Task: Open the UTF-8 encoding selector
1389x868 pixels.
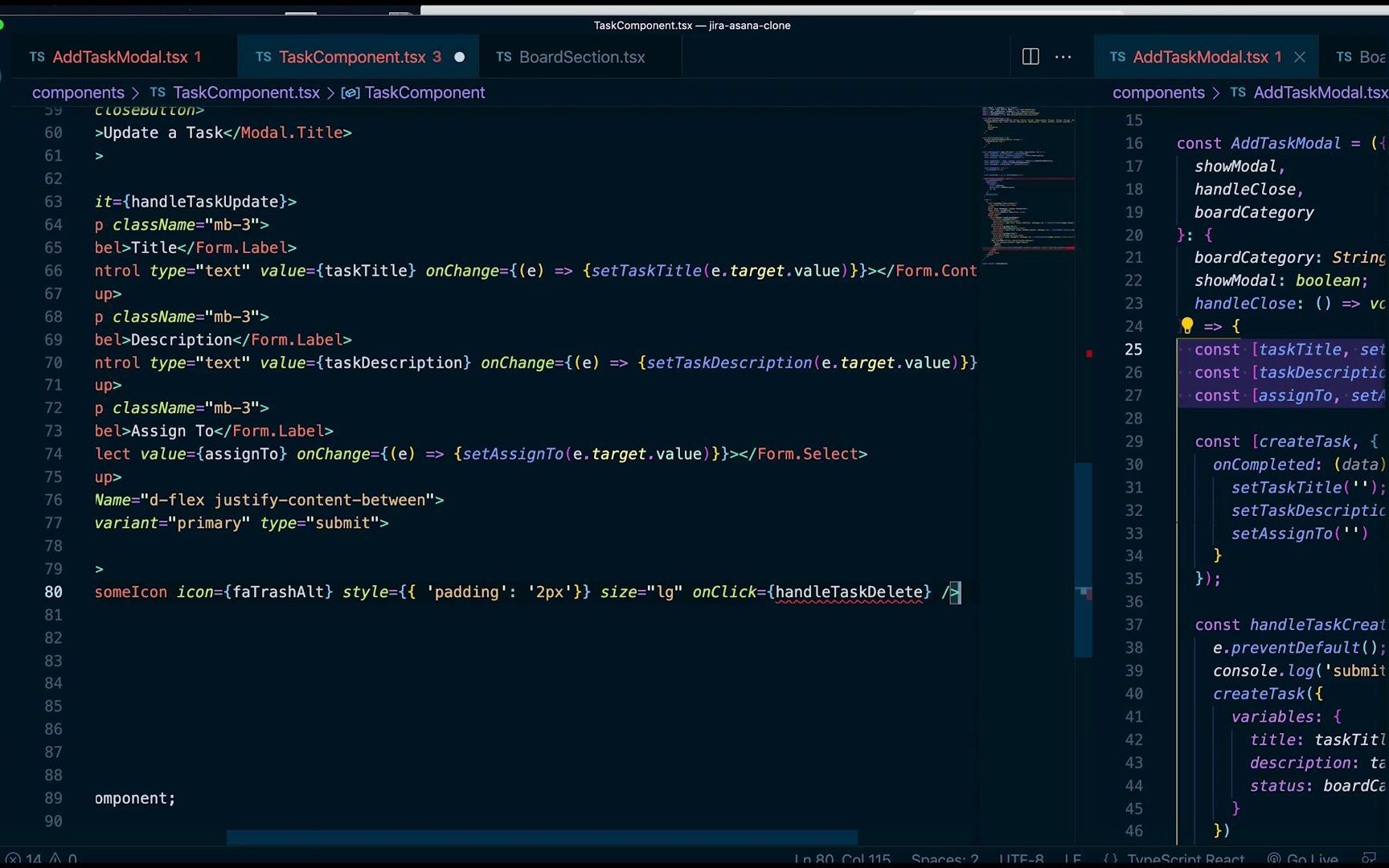Action: (x=1020, y=858)
